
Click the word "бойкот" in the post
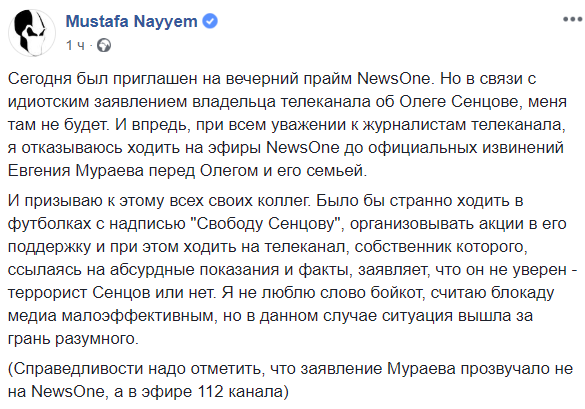[x=398, y=293]
